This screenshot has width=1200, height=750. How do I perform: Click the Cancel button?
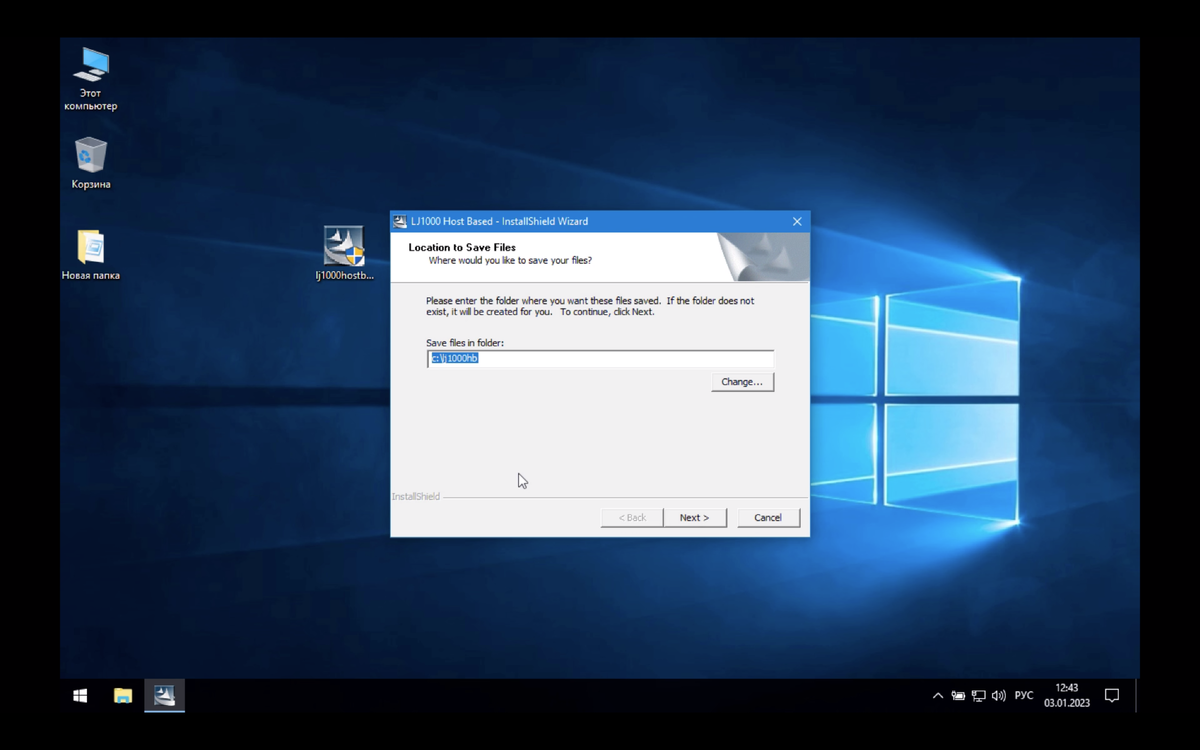tap(768, 518)
